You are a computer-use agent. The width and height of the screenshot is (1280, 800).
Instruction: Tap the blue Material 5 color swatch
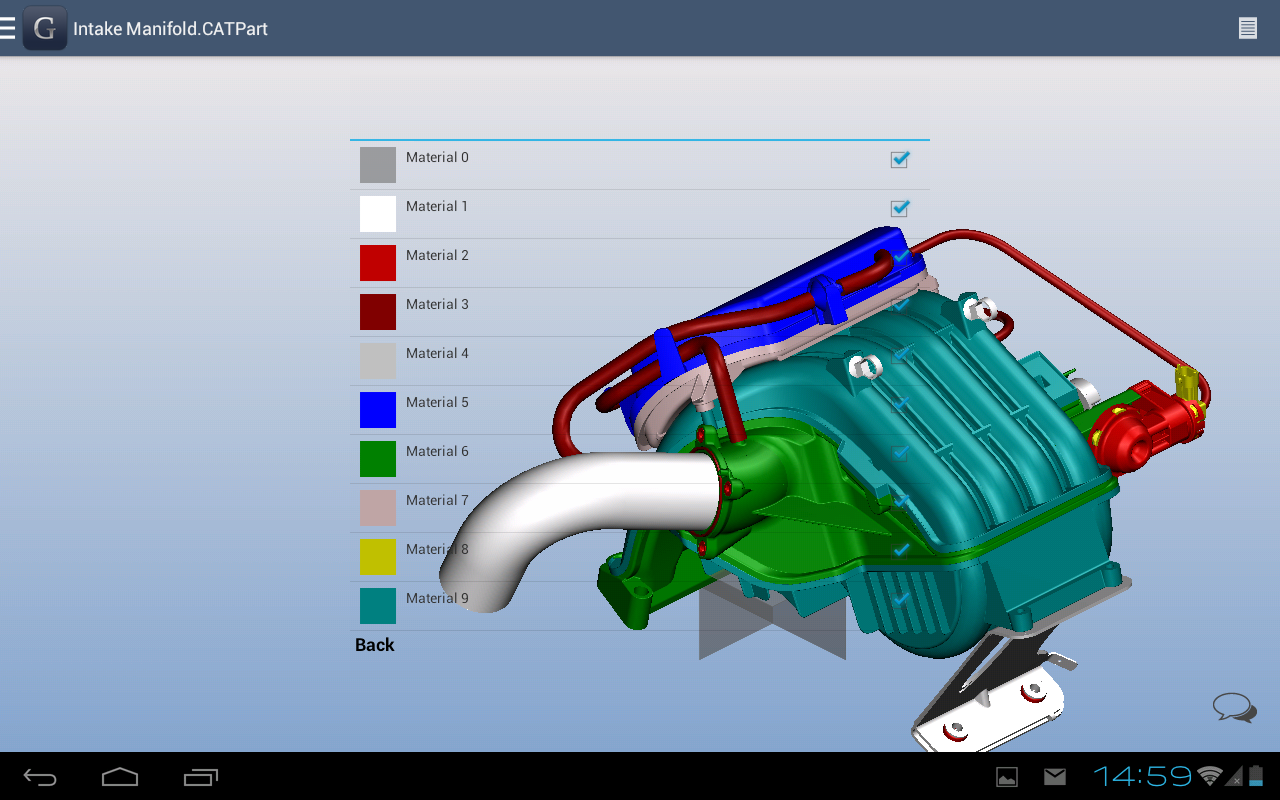(x=377, y=409)
